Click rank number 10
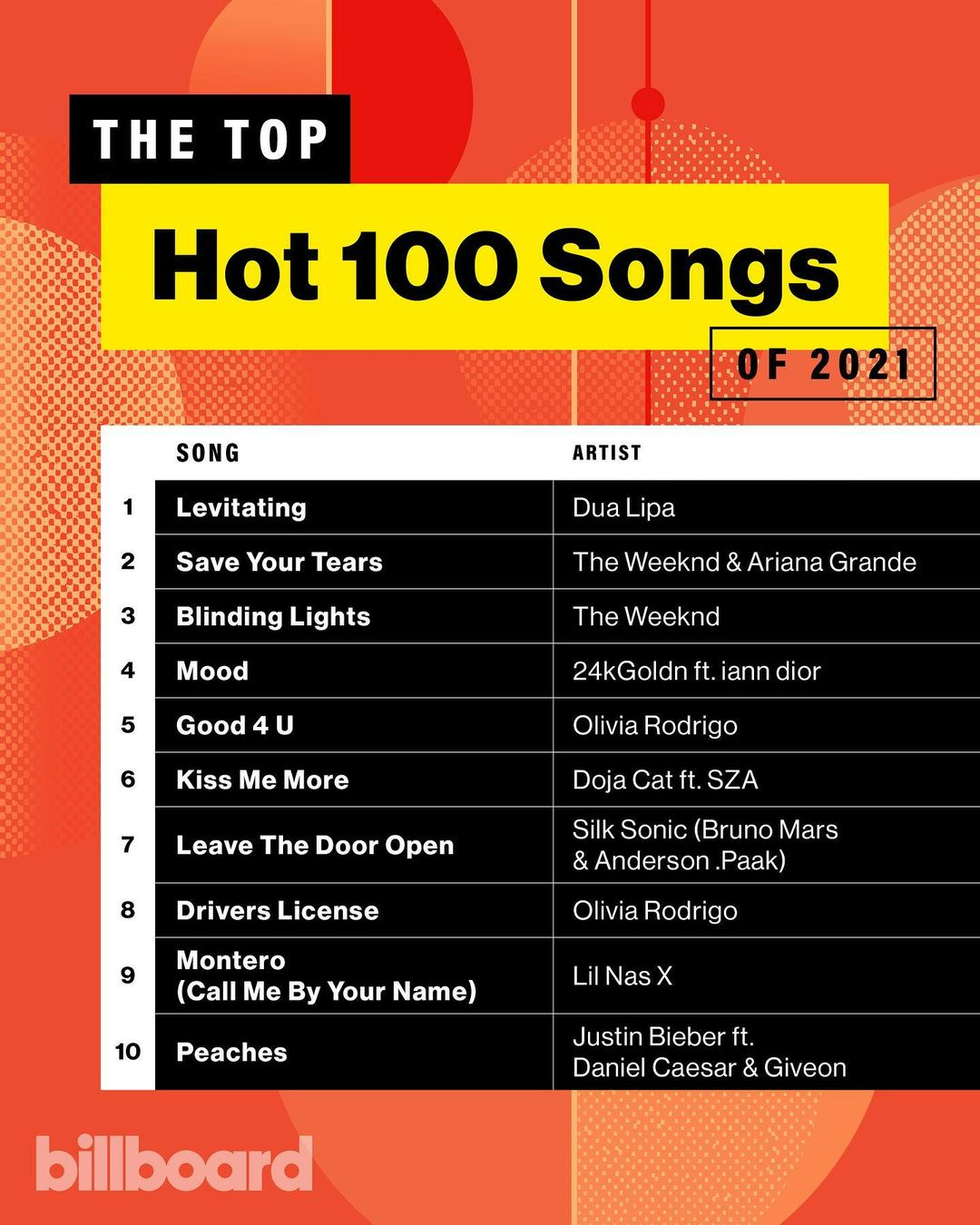980x1225 pixels. tap(128, 1052)
